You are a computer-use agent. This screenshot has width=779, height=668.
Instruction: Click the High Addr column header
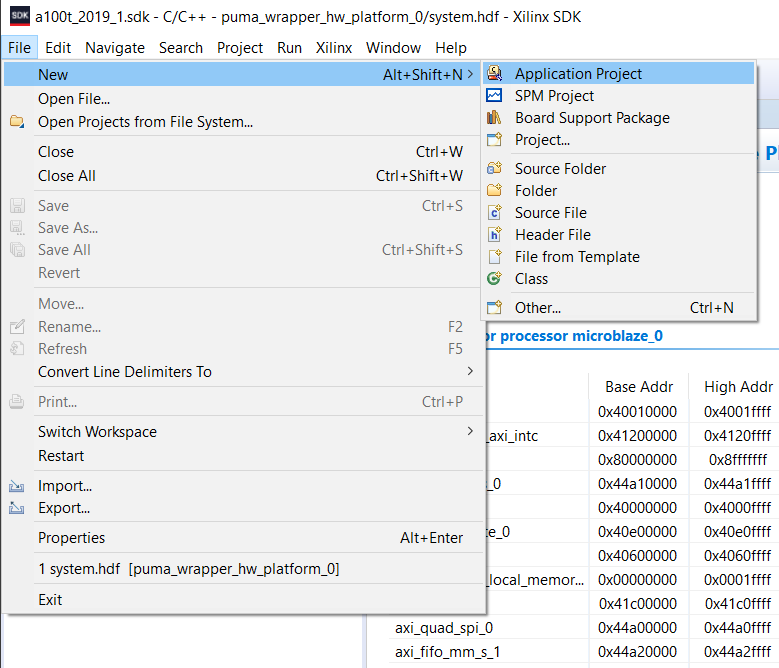click(738, 386)
